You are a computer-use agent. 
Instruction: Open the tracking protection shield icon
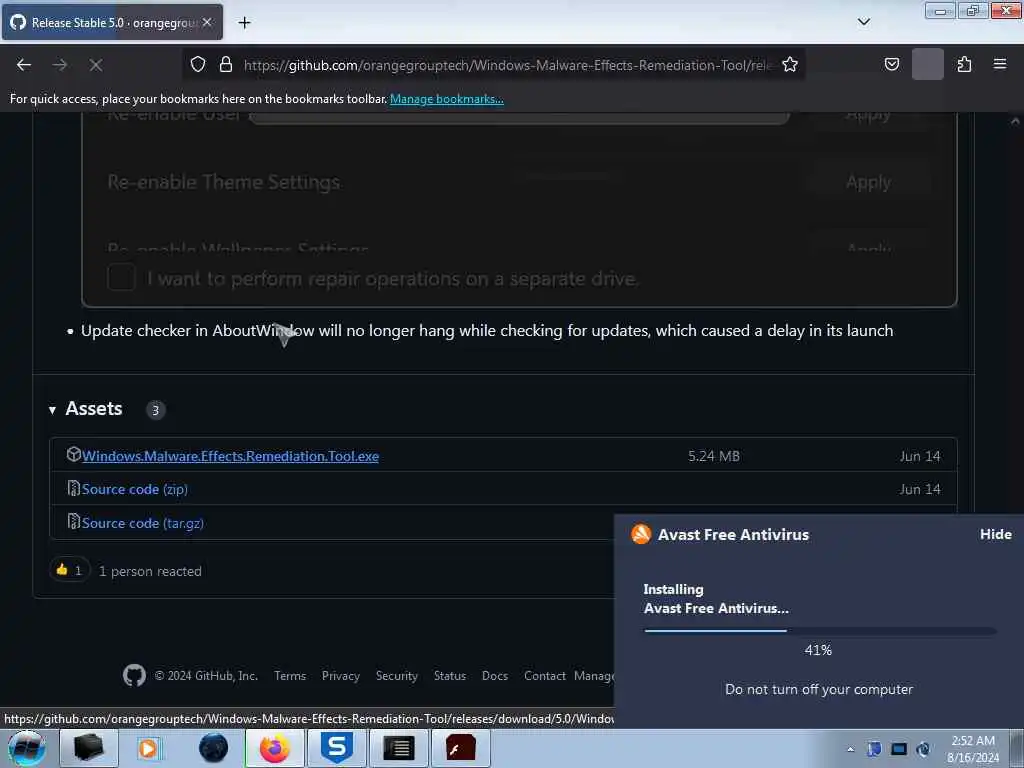(198, 64)
